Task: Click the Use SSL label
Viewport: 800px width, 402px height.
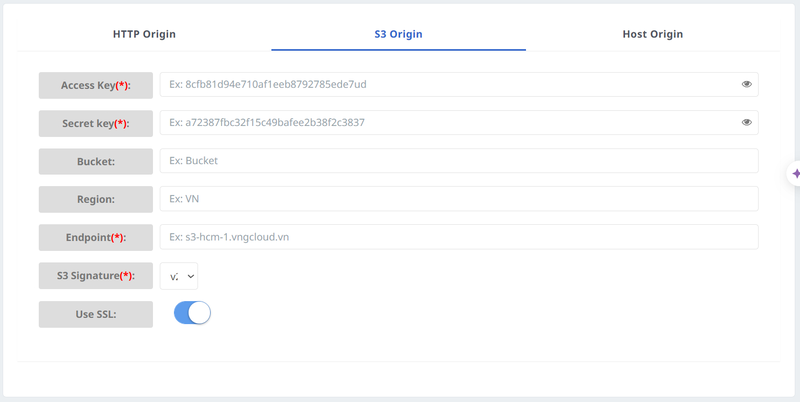Action: [96, 314]
